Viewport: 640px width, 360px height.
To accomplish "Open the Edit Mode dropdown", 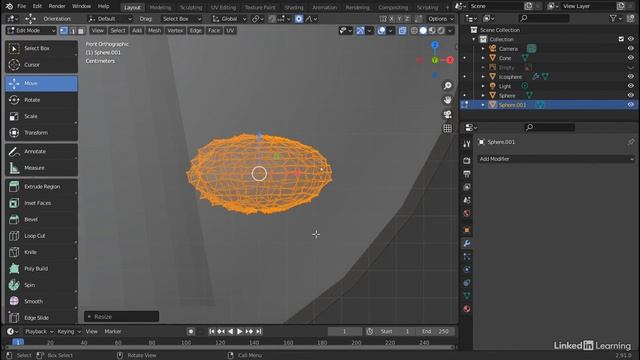I will [31, 31].
